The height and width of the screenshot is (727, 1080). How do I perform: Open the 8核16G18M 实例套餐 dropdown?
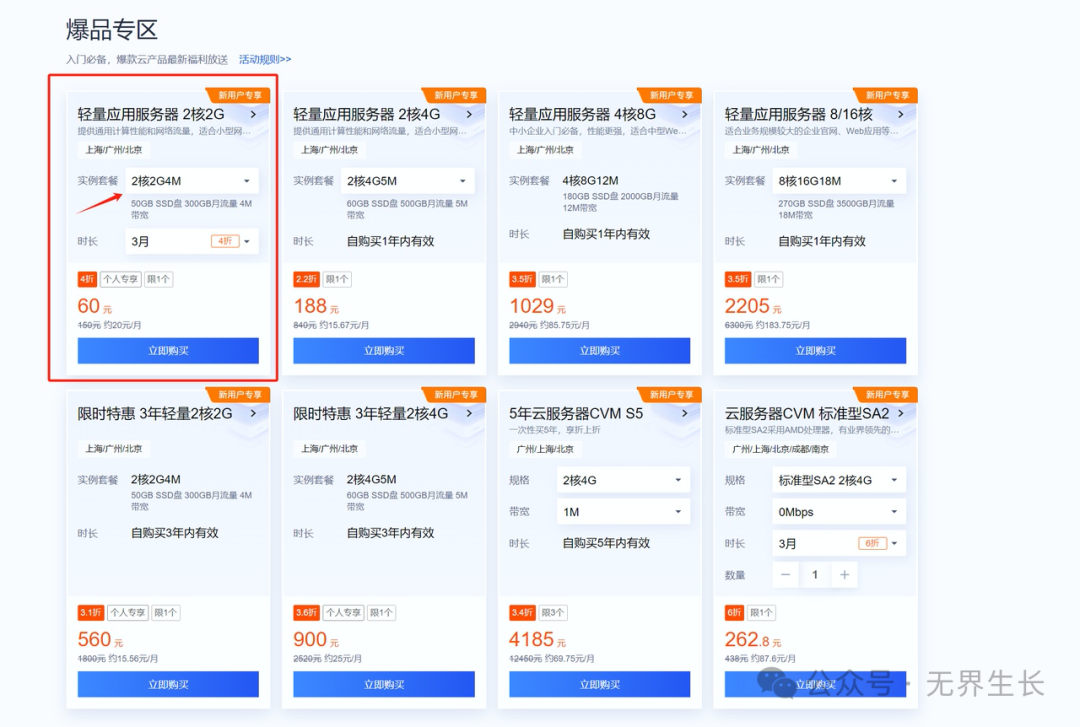pyautogui.click(x=838, y=181)
